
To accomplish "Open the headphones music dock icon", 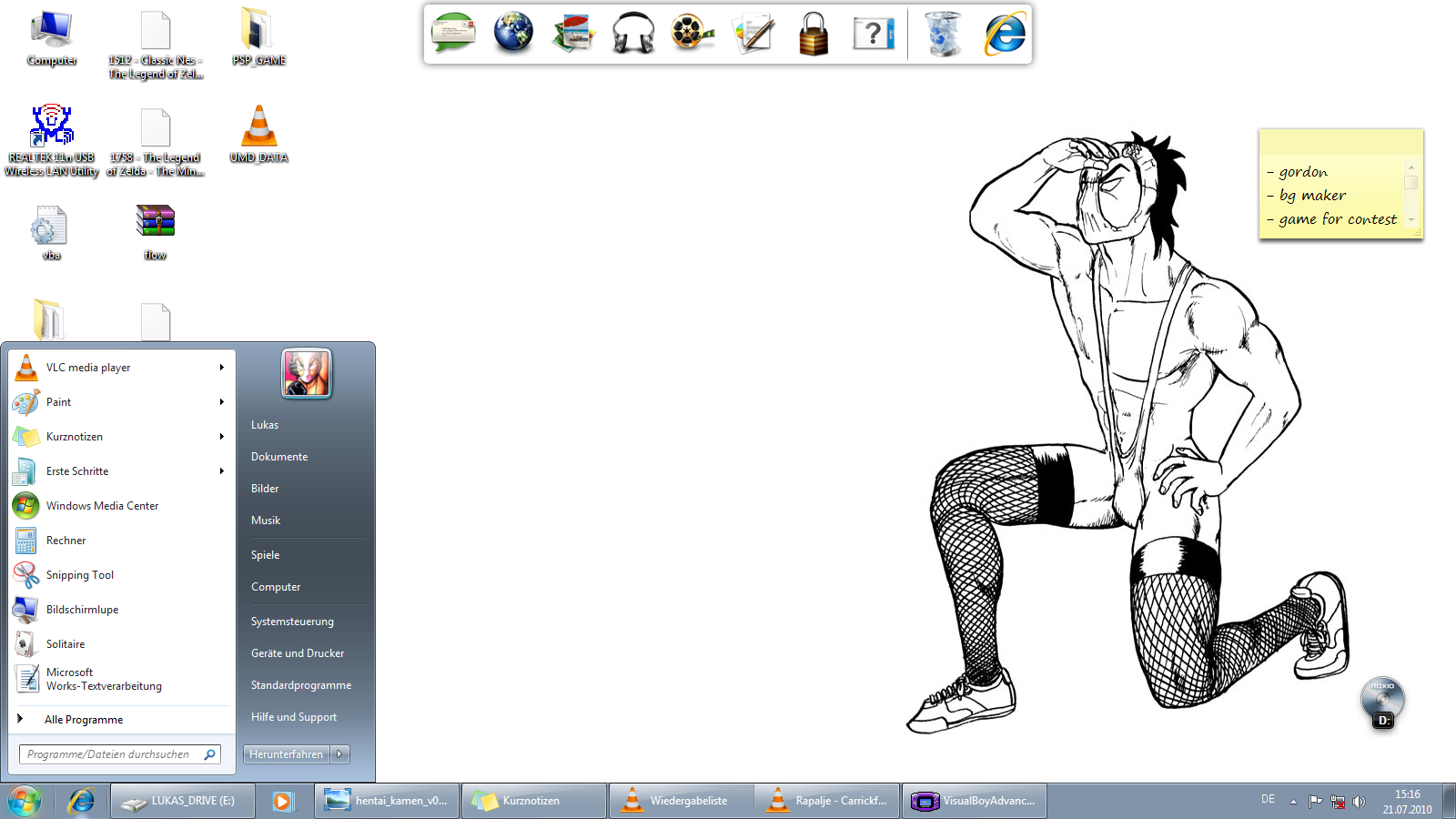I will 633,34.
